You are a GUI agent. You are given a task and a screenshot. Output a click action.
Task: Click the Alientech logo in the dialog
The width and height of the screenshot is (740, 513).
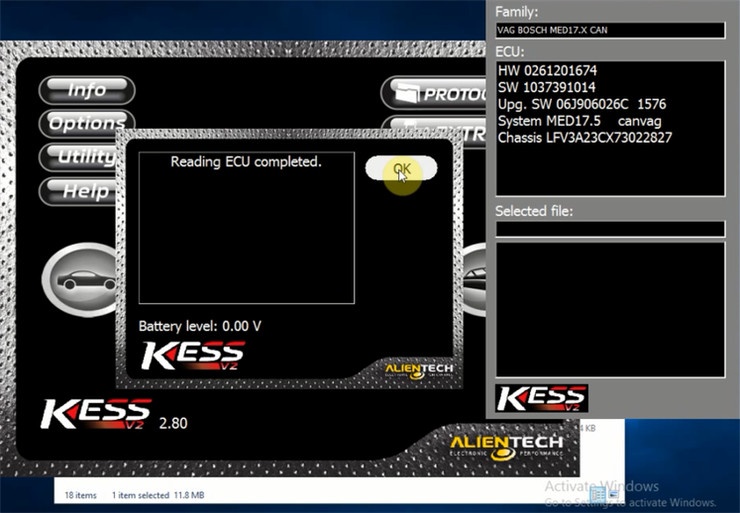tap(418, 371)
